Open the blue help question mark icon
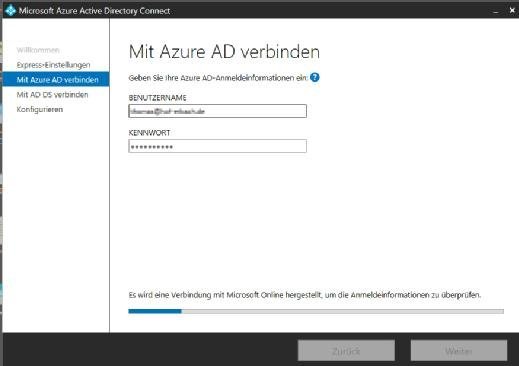Image resolution: width=519 pixels, height=366 pixels. [314, 77]
